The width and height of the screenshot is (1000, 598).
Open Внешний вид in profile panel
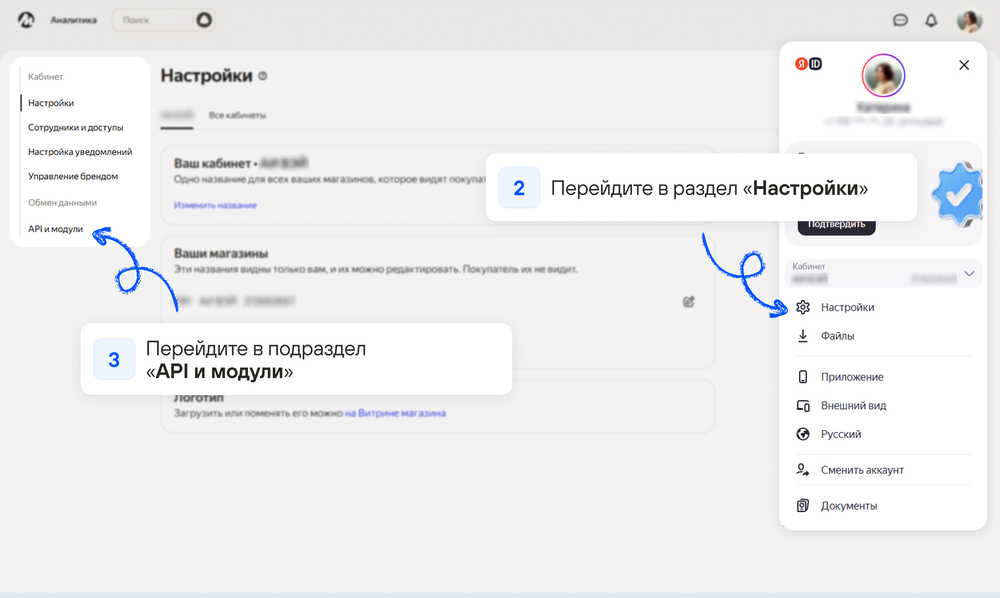tap(853, 405)
